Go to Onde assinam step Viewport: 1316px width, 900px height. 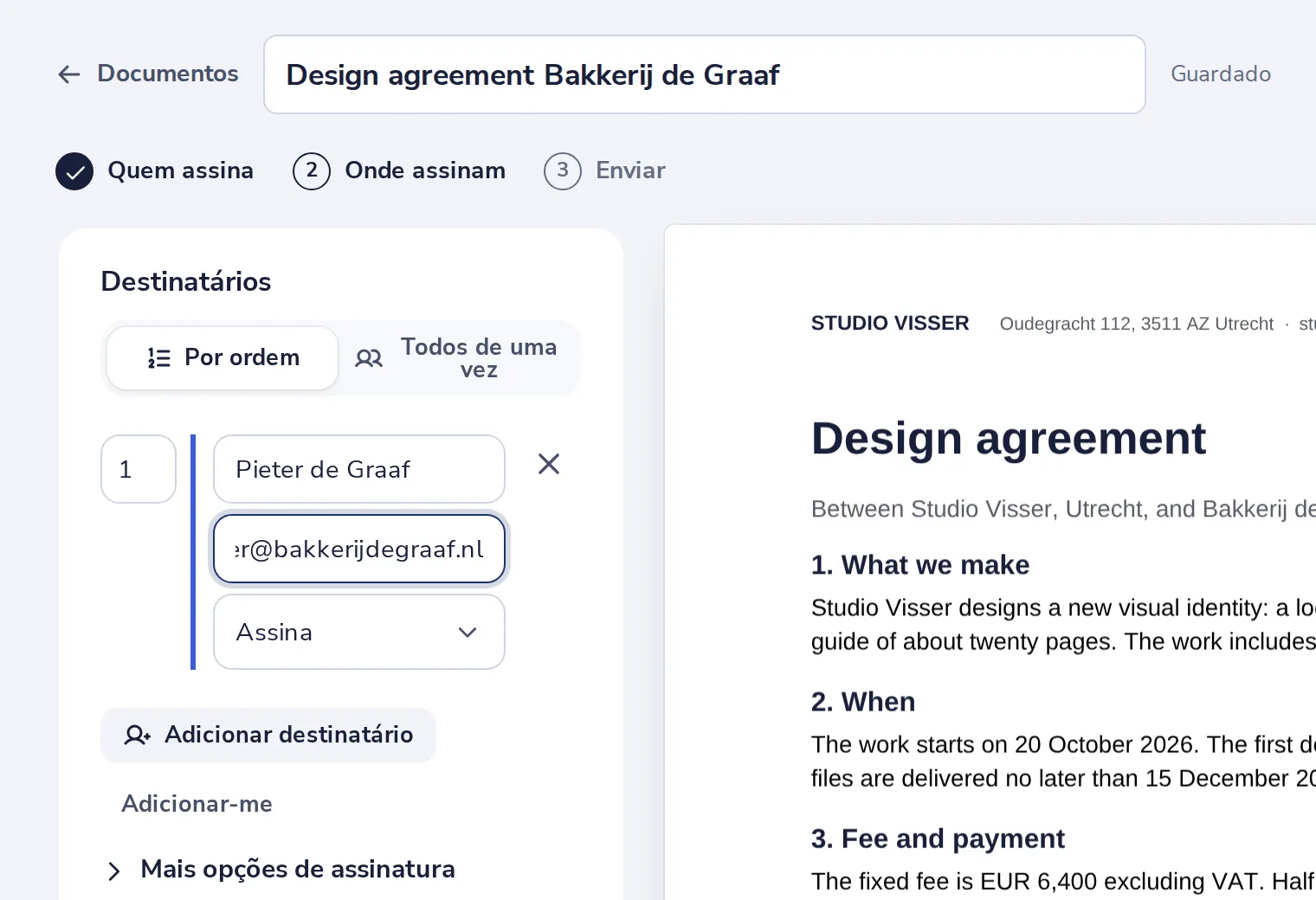399,170
